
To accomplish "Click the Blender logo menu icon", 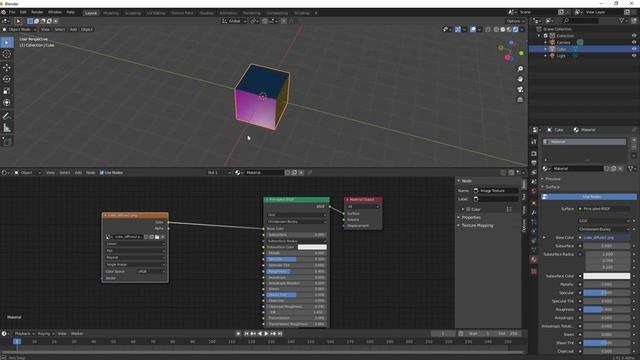I will [x=4, y=13].
